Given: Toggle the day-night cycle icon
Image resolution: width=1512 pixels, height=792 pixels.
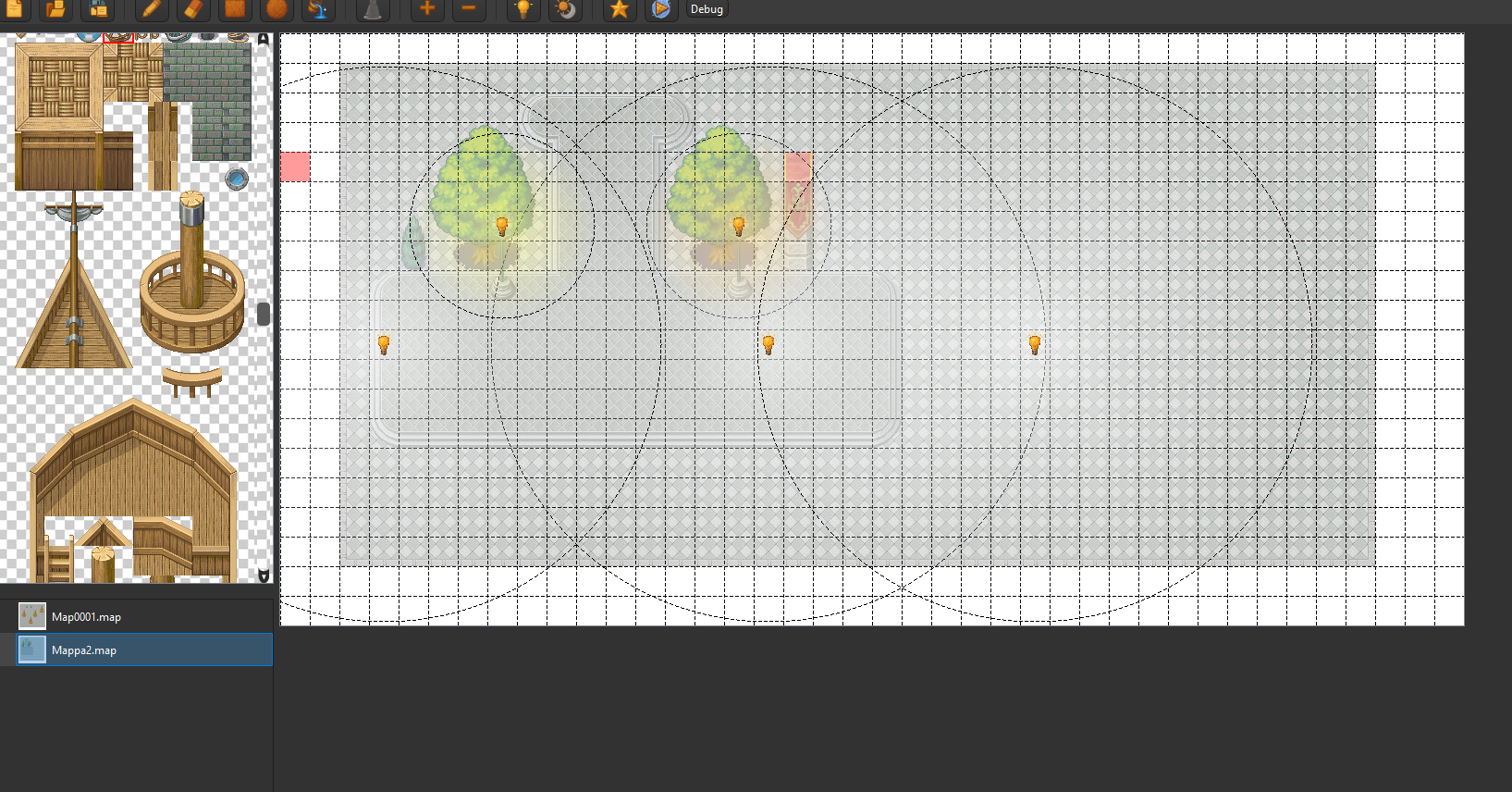Looking at the screenshot, I should point(565,9).
